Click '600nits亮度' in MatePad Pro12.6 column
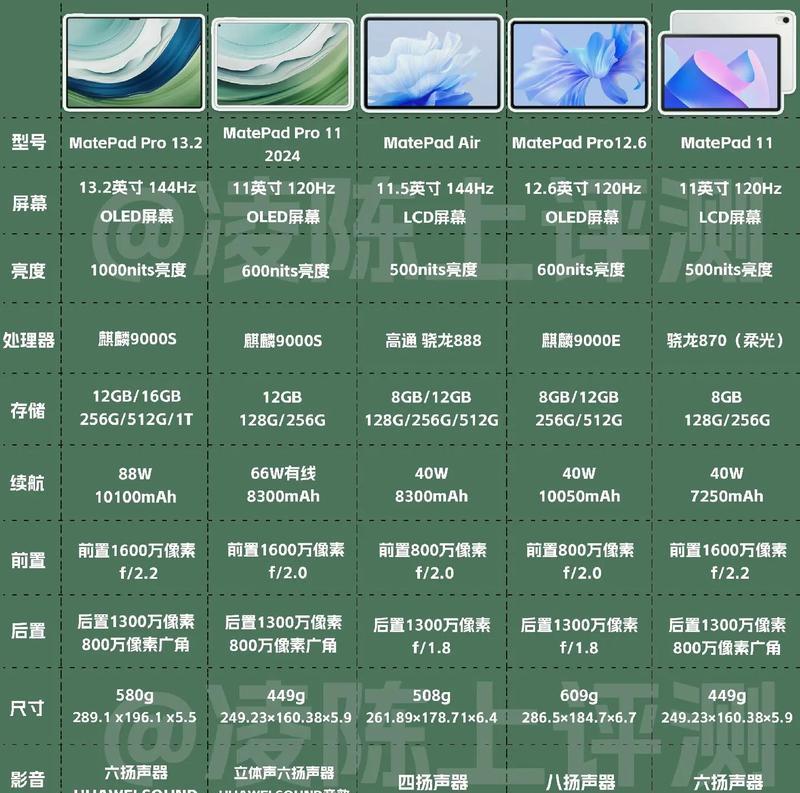800x793 pixels. tap(581, 270)
